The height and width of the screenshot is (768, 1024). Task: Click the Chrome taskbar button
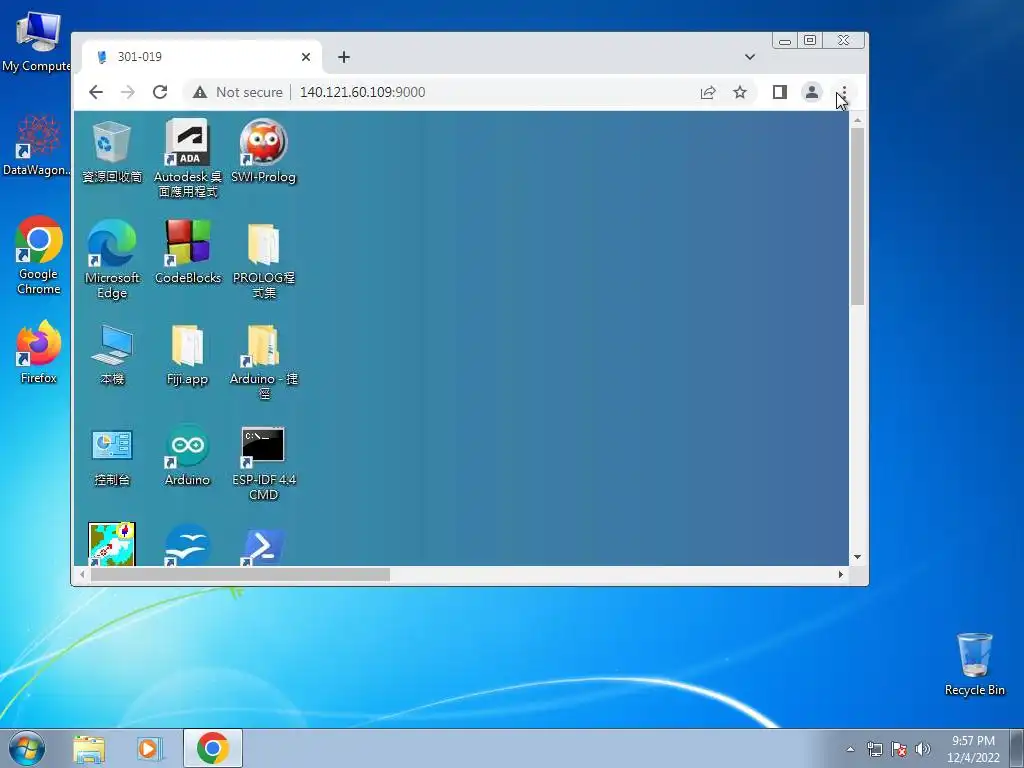tap(213, 748)
